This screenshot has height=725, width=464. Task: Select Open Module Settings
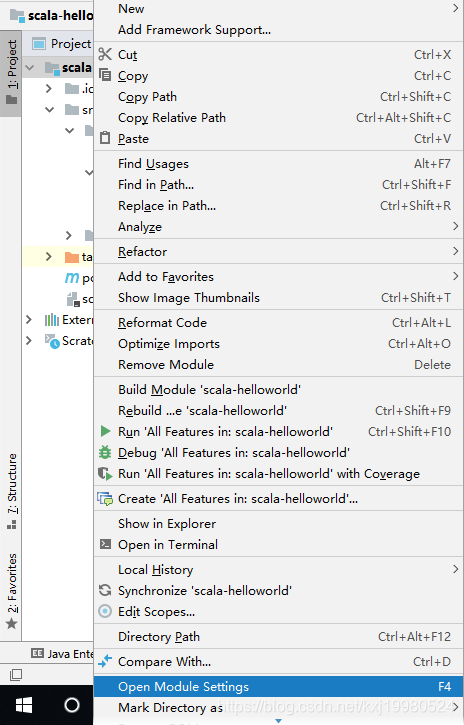pyautogui.click(x=279, y=686)
